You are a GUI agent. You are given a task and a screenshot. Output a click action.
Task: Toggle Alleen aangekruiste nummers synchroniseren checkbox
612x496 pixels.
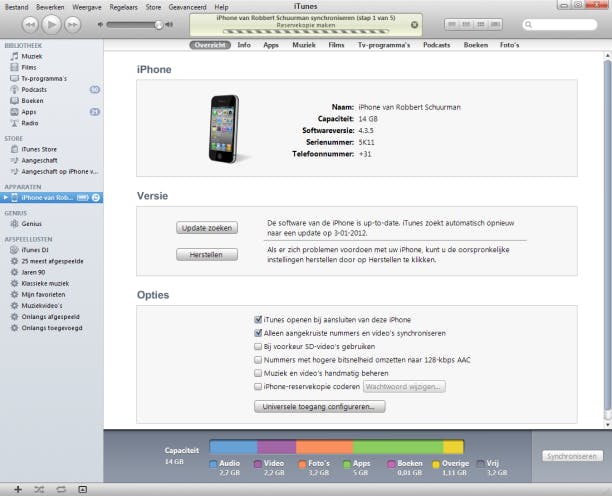(x=258, y=333)
